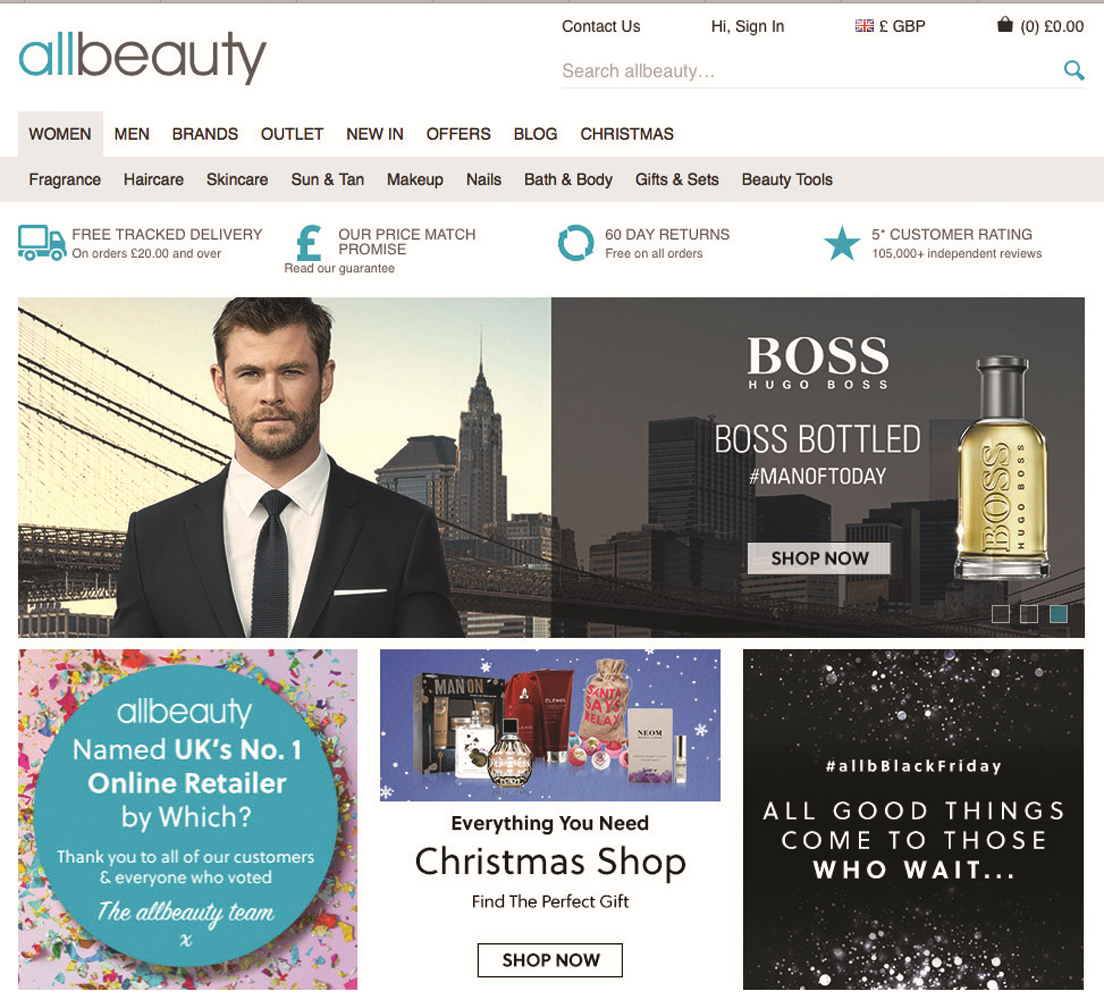Click the pound sign price match icon
Image resolution: width=1104 pixels, height=1000 pixels.
309,242
